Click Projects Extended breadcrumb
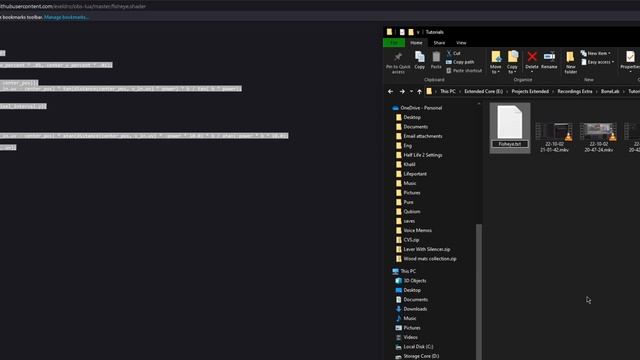Image resolution: width=640 pixels, height=360 pixels. 530,91
